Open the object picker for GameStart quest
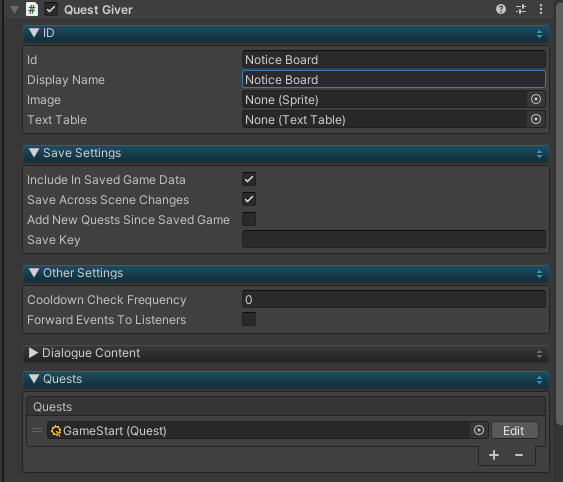Screen dimensions: 563x482 click(x=479, y=430)
